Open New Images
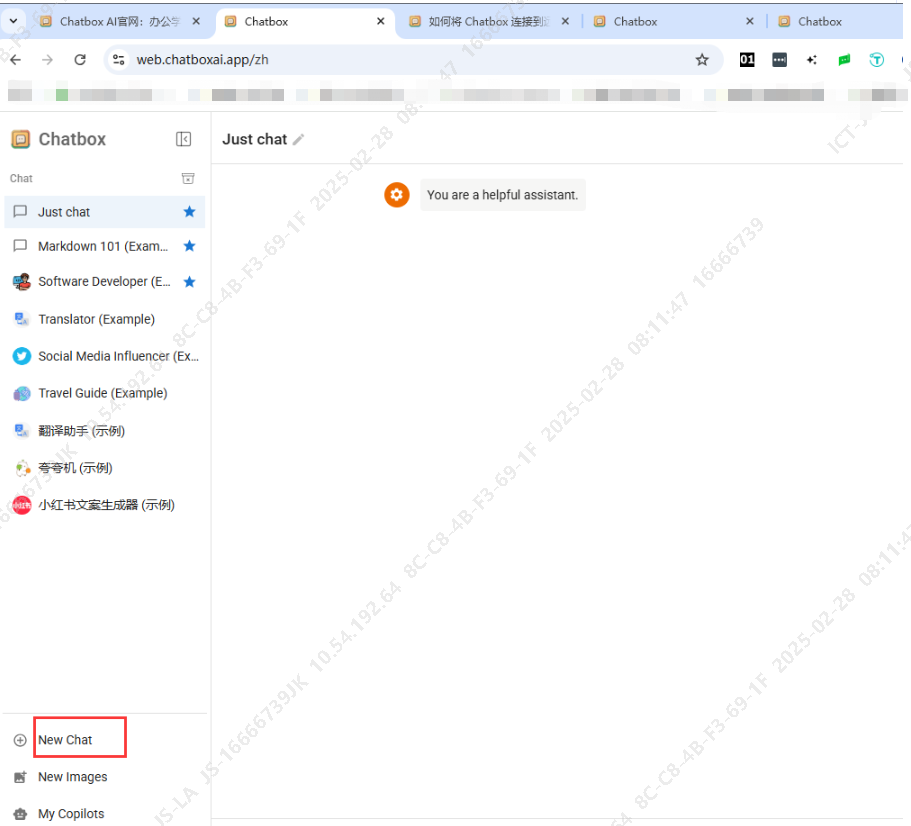 click(x=73, y=777)
